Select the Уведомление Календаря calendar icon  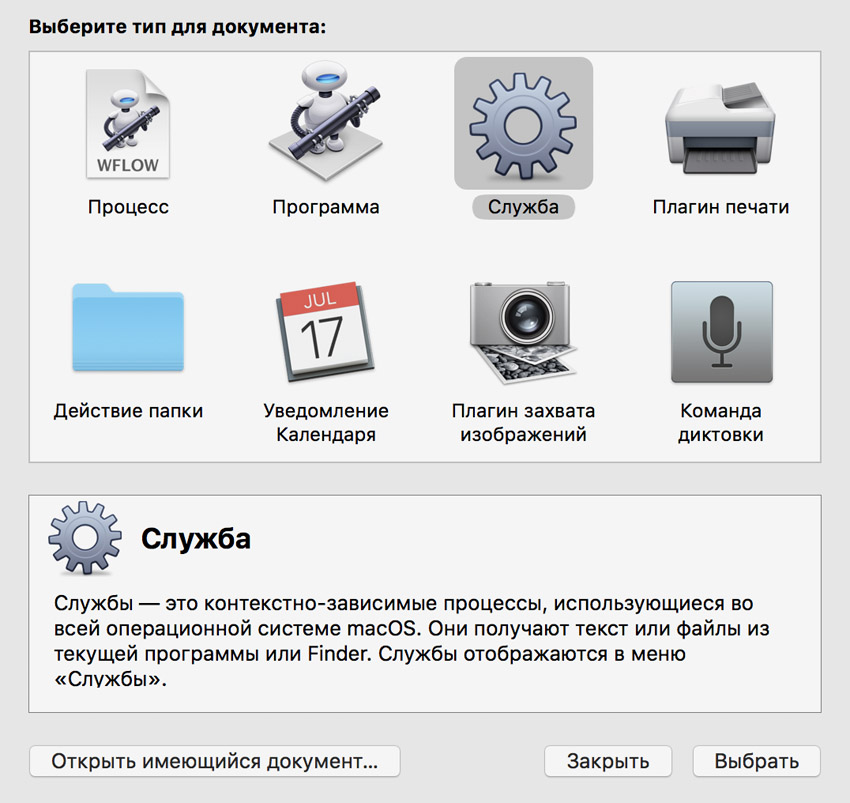coord(326,330)
